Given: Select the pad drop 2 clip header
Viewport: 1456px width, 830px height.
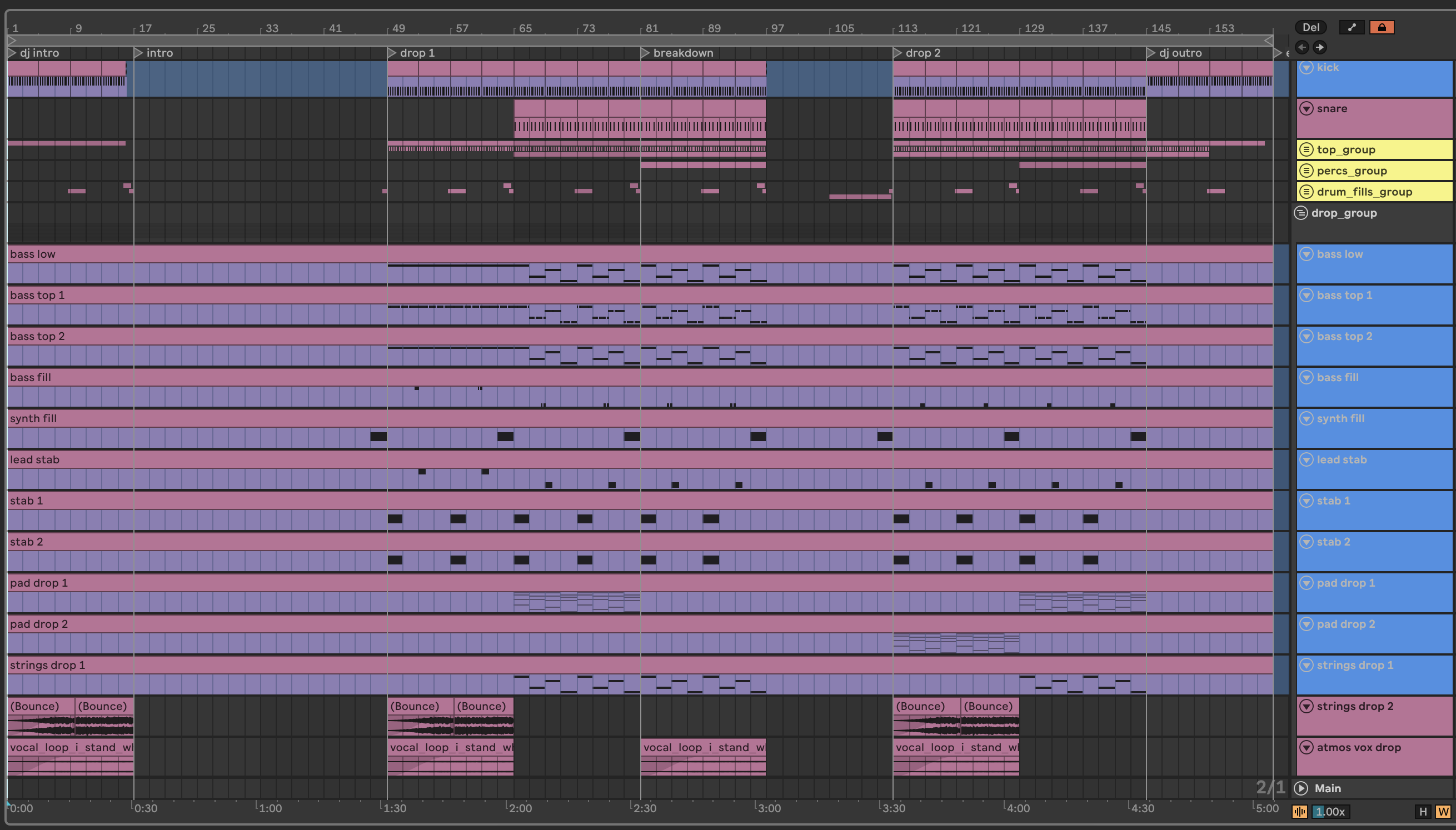Looking at the screenshot, I should coord(640,624).
